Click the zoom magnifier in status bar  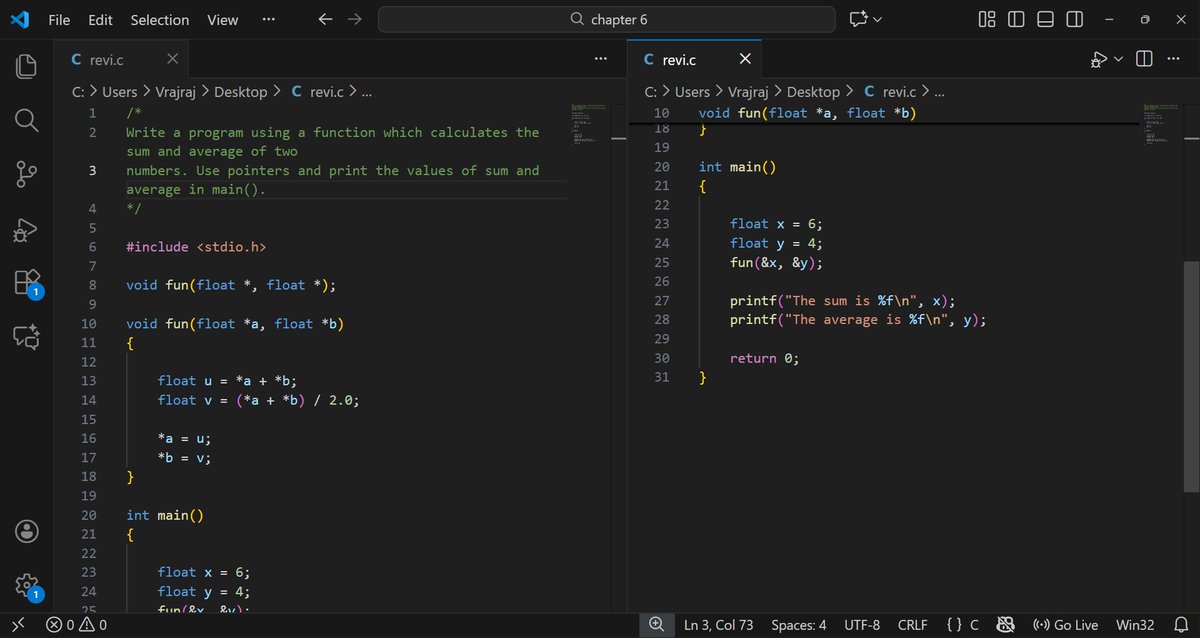[656, 625]
